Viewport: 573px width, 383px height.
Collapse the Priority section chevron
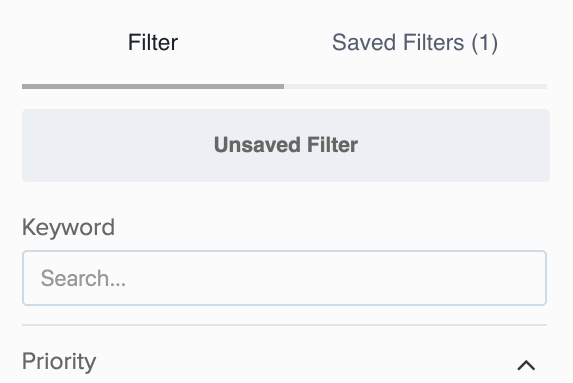(526, 365)
